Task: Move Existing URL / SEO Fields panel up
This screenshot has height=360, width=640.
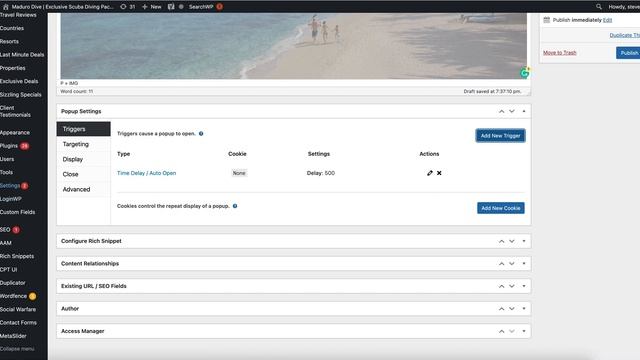Action: 501,286
